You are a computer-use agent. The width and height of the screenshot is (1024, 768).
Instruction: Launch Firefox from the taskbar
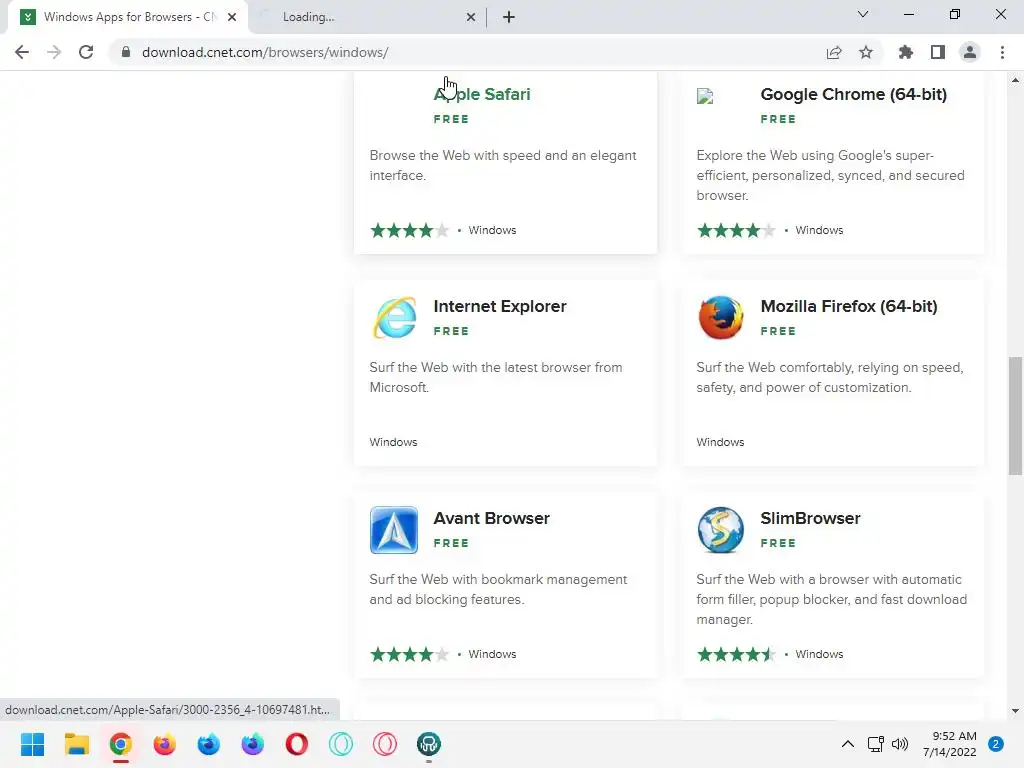click(x=165, y=744)
